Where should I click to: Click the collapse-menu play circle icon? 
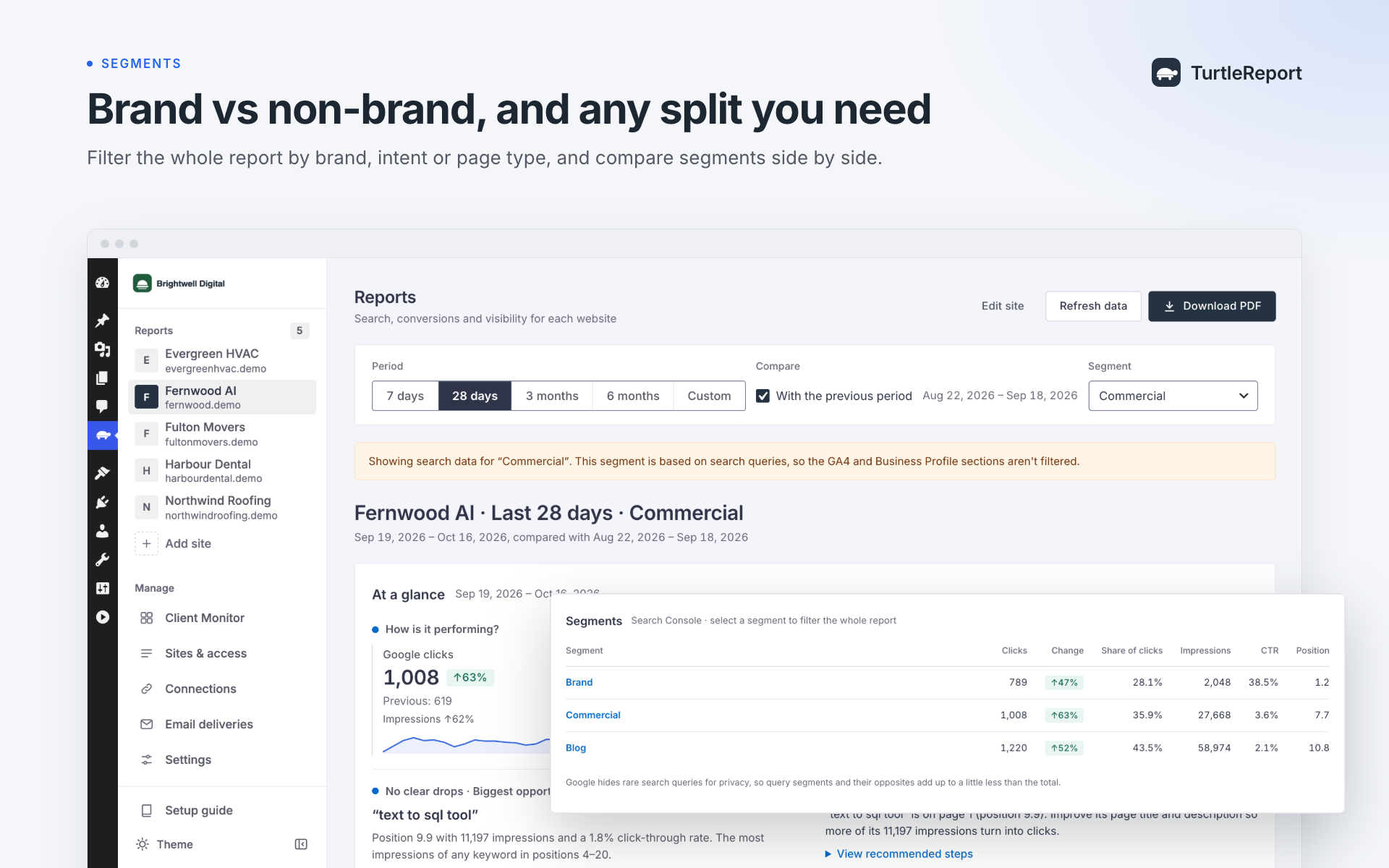pyautogui.click(x=102, y=617)
